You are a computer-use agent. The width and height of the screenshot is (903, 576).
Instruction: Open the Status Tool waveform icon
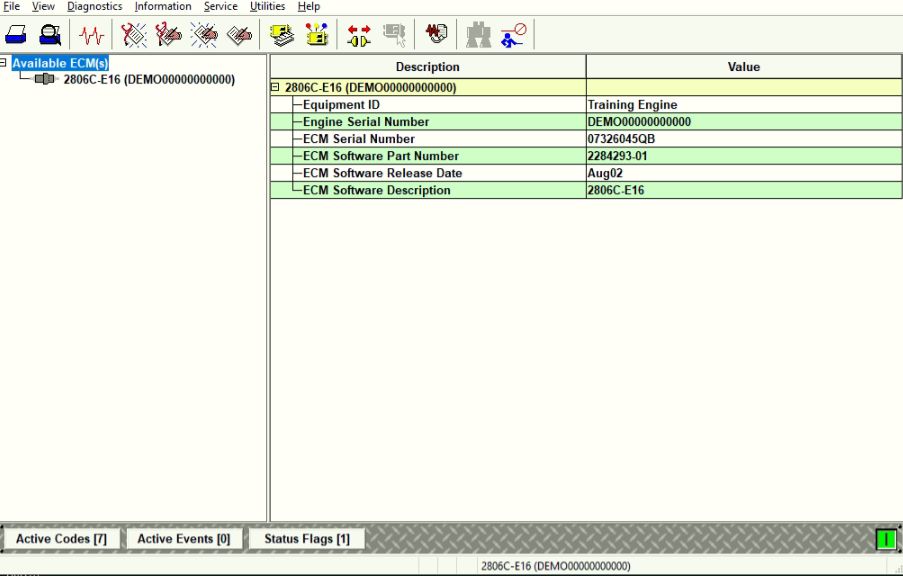(92, 35)
